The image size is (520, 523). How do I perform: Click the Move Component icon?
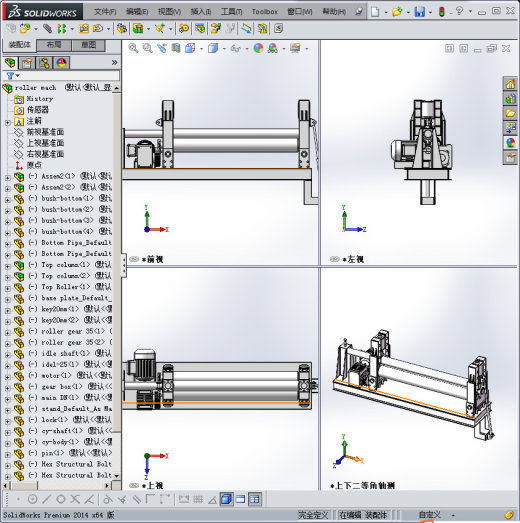coord(98,29)
